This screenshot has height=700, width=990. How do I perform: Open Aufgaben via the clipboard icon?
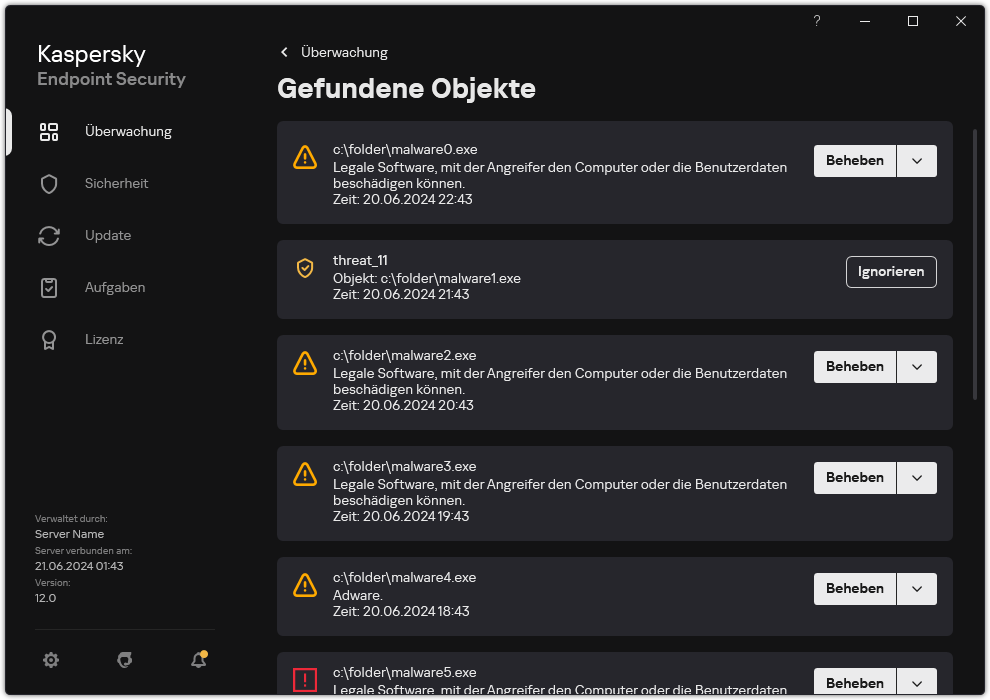(x=49, y=287)
